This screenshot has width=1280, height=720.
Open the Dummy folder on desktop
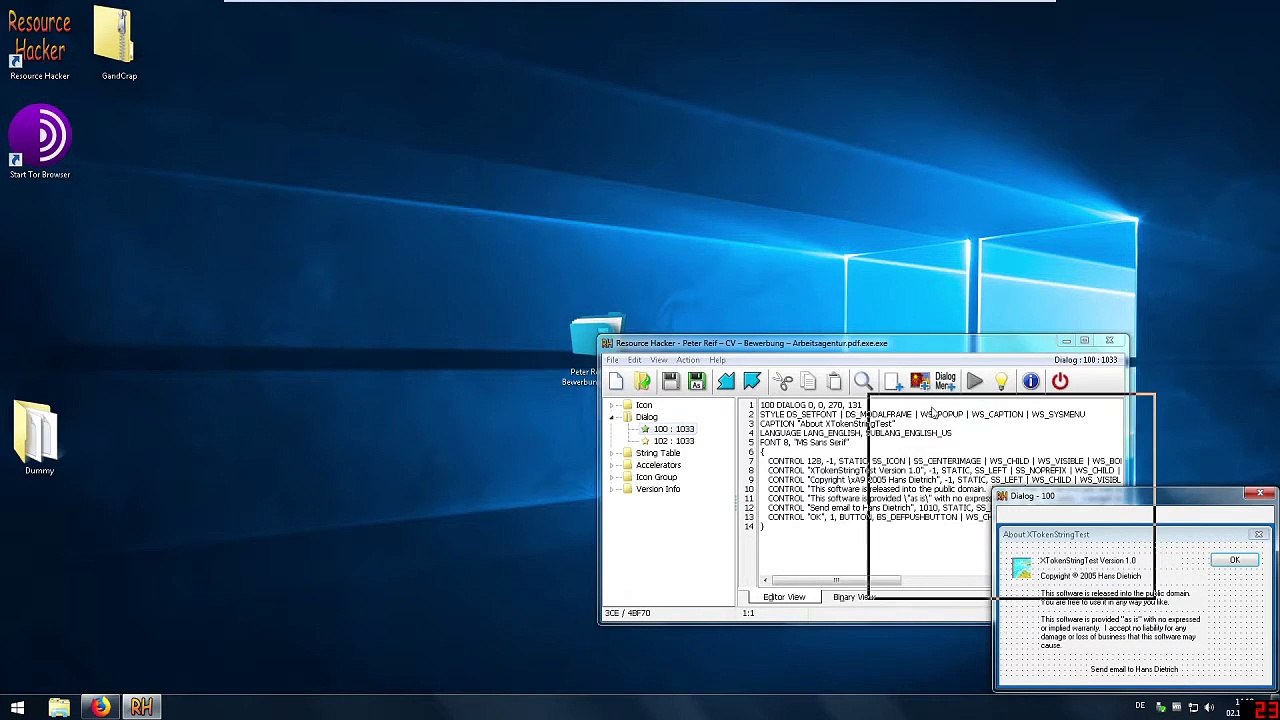[x=40, y=437]
